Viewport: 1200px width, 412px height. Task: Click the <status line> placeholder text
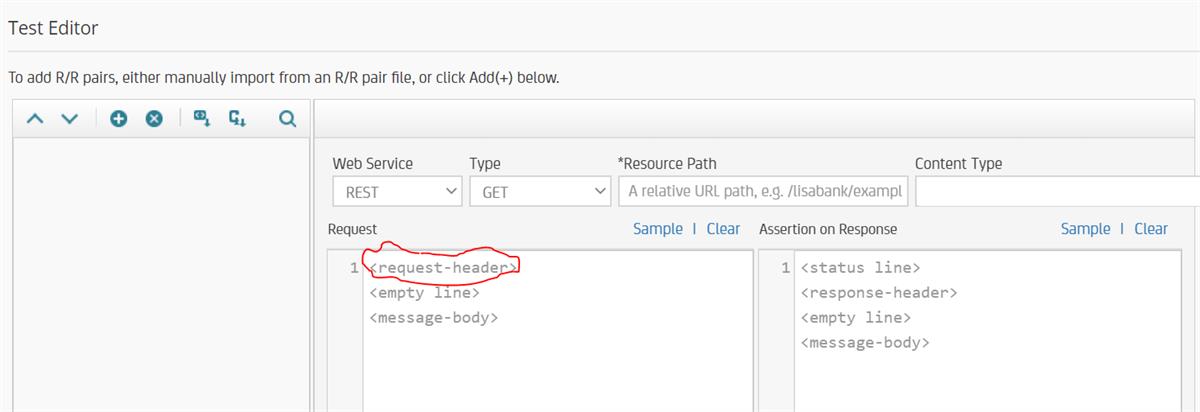click(x=861, y=268)
